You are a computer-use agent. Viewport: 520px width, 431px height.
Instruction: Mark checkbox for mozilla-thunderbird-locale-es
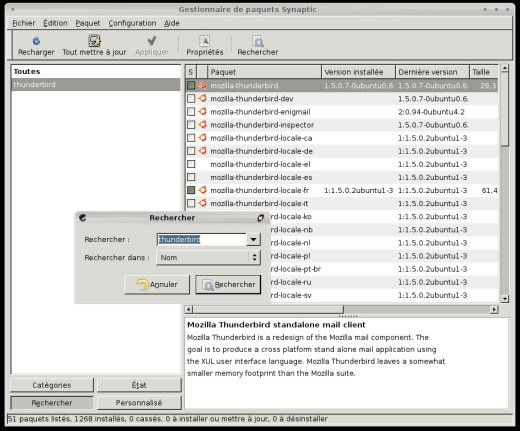[191, 177]
